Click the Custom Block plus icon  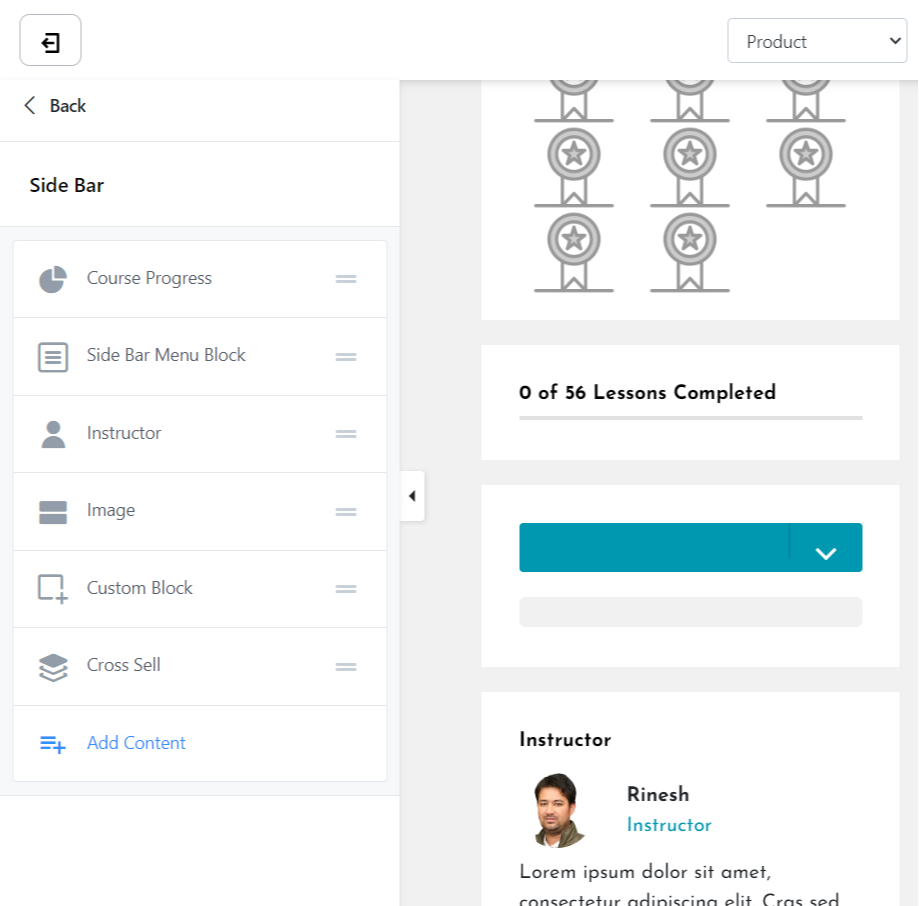coord(53,589)
